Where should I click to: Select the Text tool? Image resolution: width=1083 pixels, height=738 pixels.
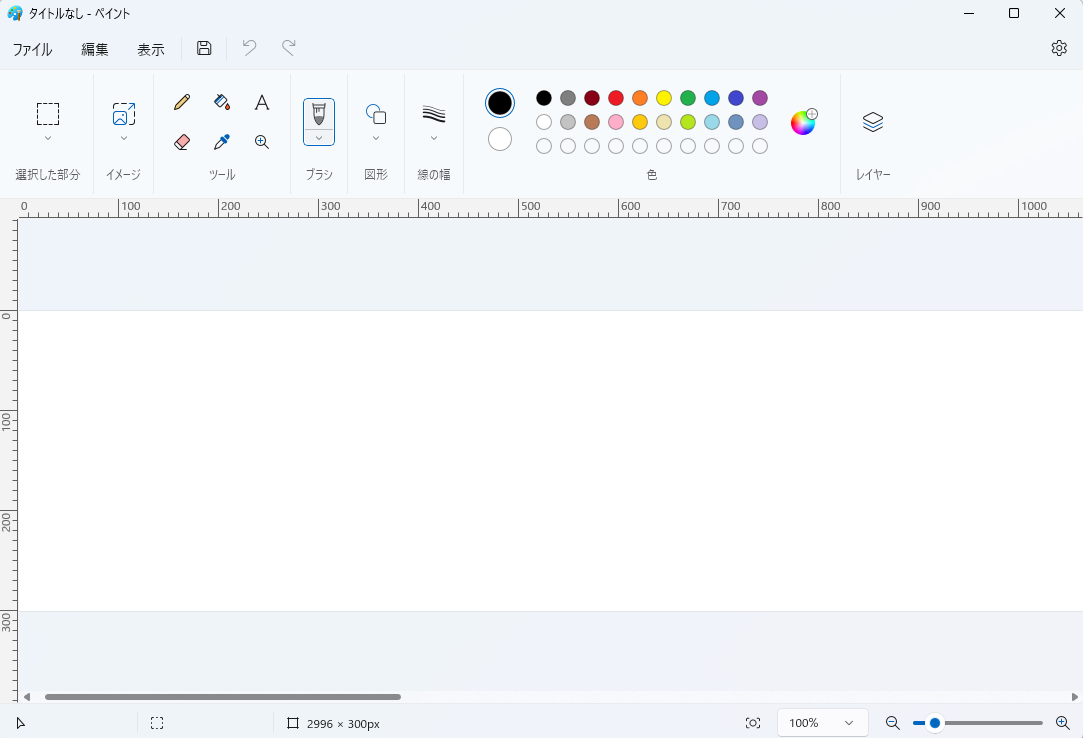[x=262, y=102]
